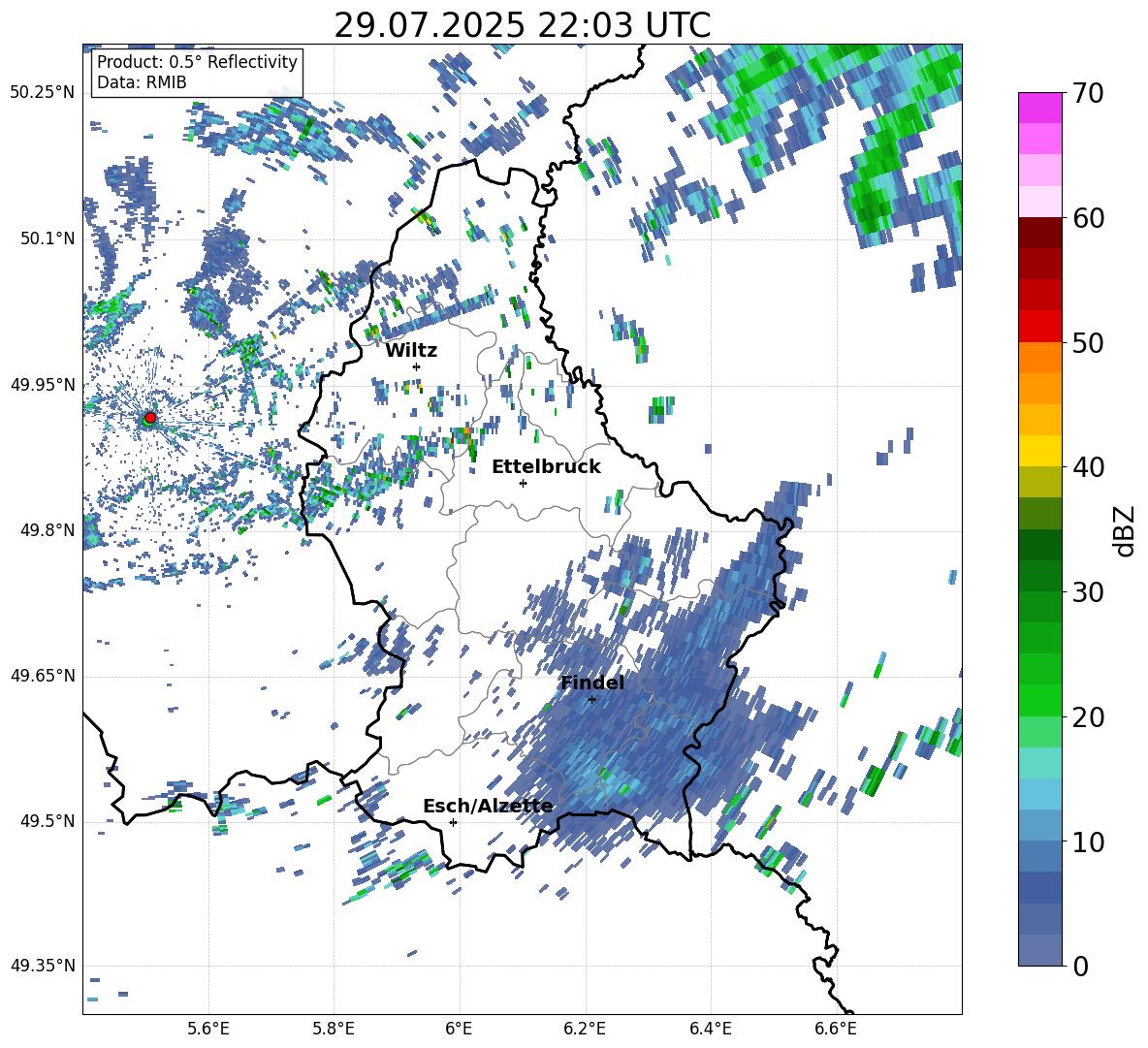Click the 6°E longitude label
Viewport: 1148px width, 1048px height.
pyautogui.click(x=459, y=1029)
